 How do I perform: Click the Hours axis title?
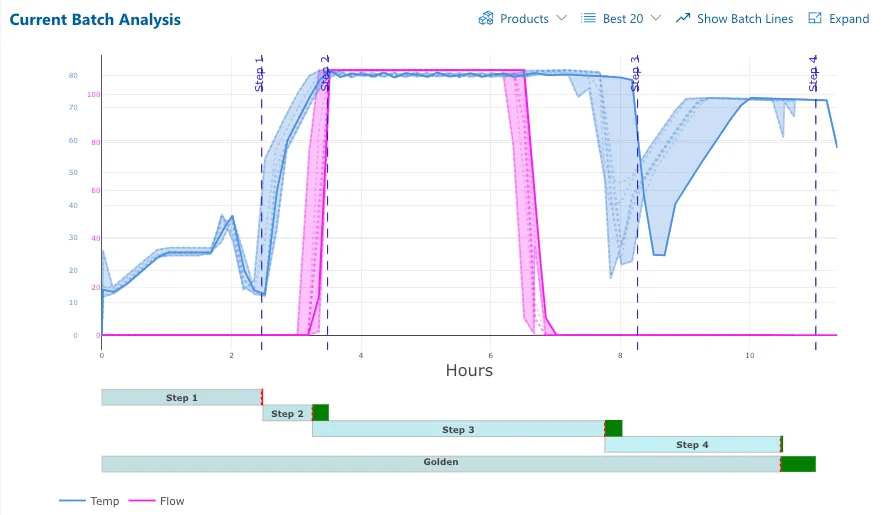click(469, 370)
